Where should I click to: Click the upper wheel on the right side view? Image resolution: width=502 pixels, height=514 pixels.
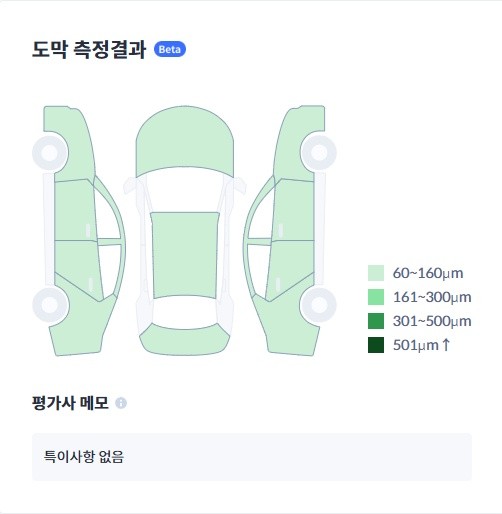319,153
